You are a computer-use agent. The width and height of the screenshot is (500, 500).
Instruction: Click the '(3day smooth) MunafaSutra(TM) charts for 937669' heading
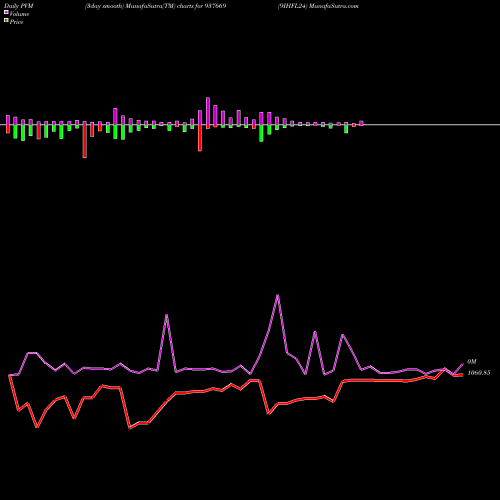[x=156, y=6]
